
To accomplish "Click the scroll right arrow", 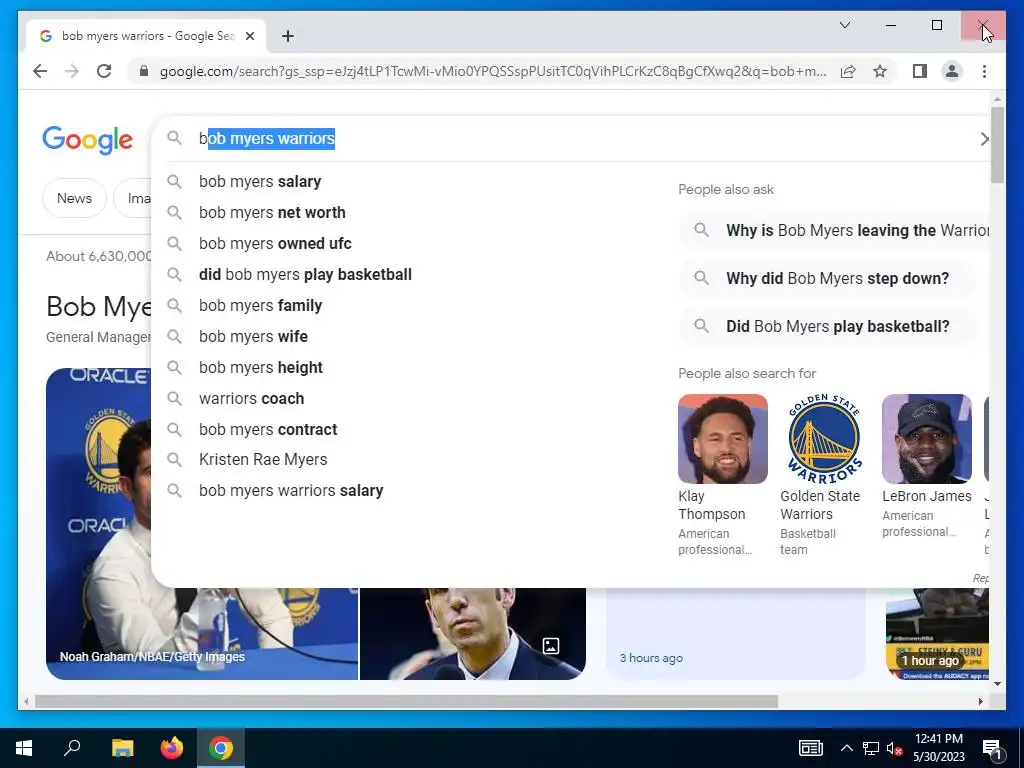I will (980, 701).
